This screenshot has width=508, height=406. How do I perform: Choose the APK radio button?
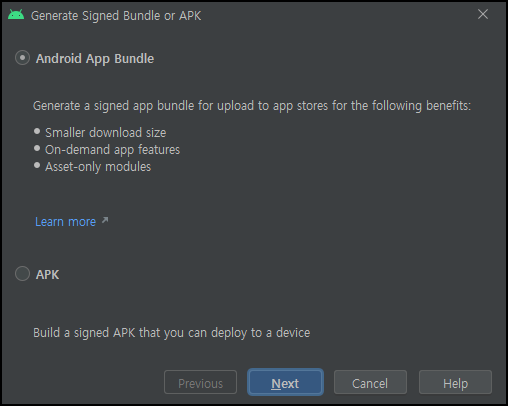(22, 274)
